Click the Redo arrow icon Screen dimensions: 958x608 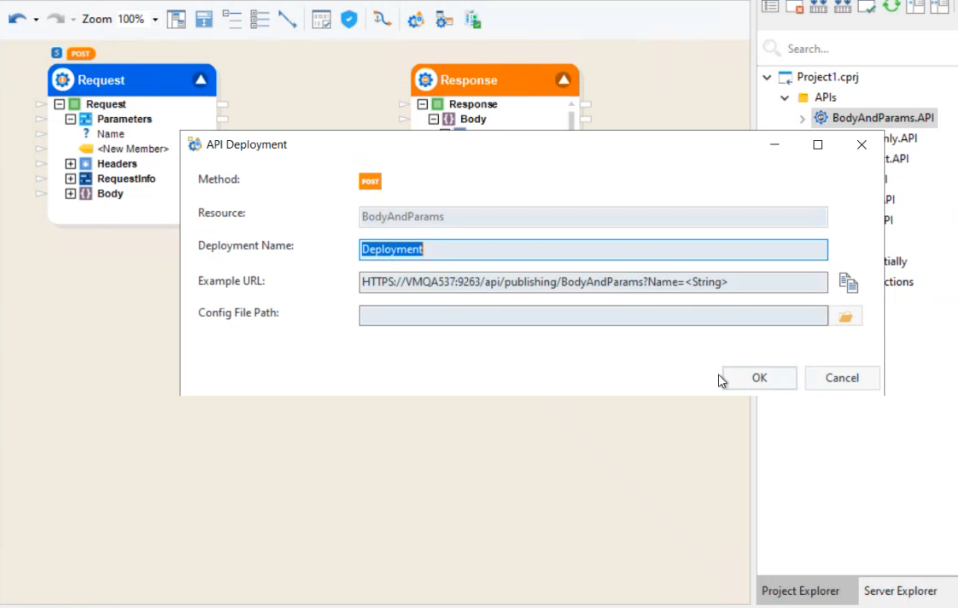[56, 19]
